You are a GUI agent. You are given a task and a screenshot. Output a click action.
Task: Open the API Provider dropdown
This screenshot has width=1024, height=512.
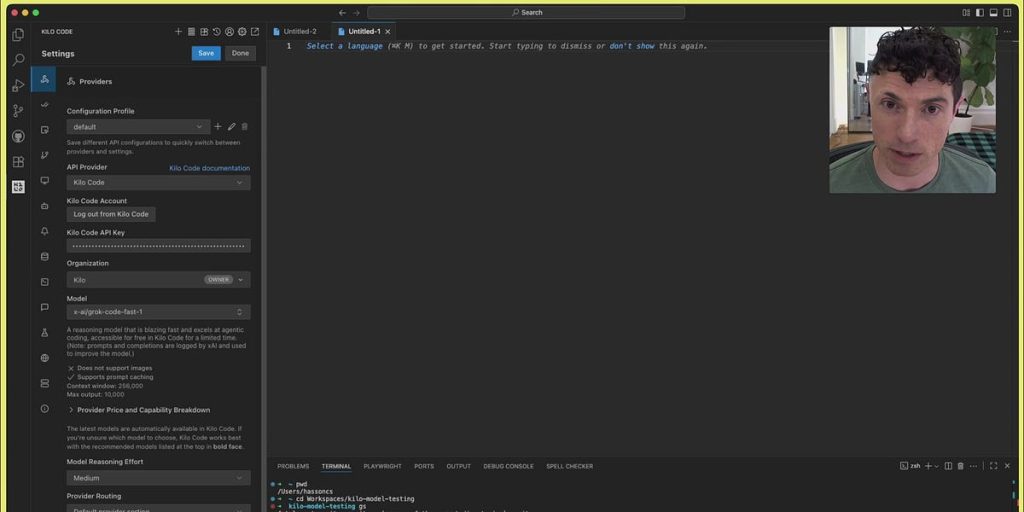click(158, 183)
